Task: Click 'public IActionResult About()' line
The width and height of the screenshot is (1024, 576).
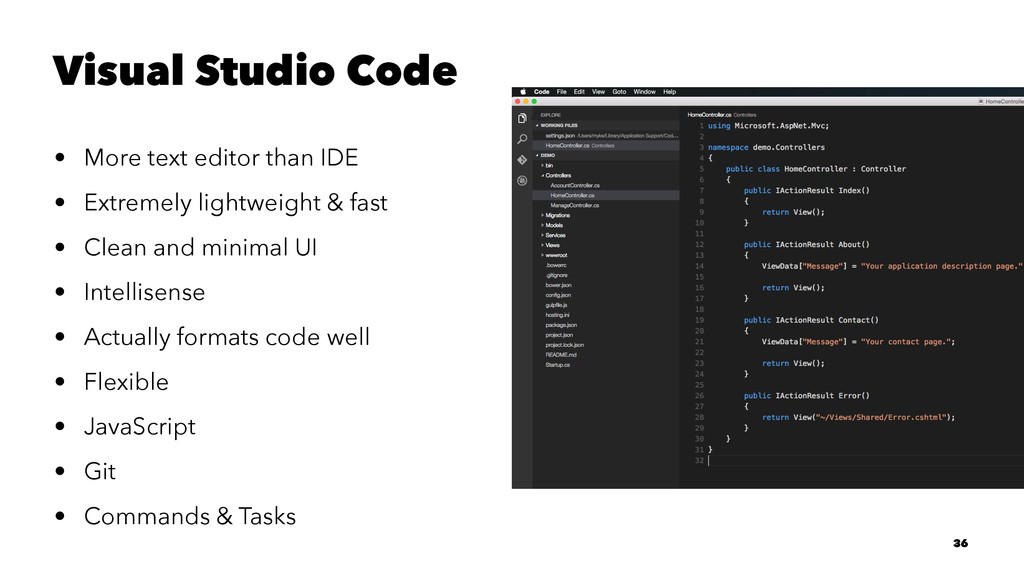Action: click(807, 245)
